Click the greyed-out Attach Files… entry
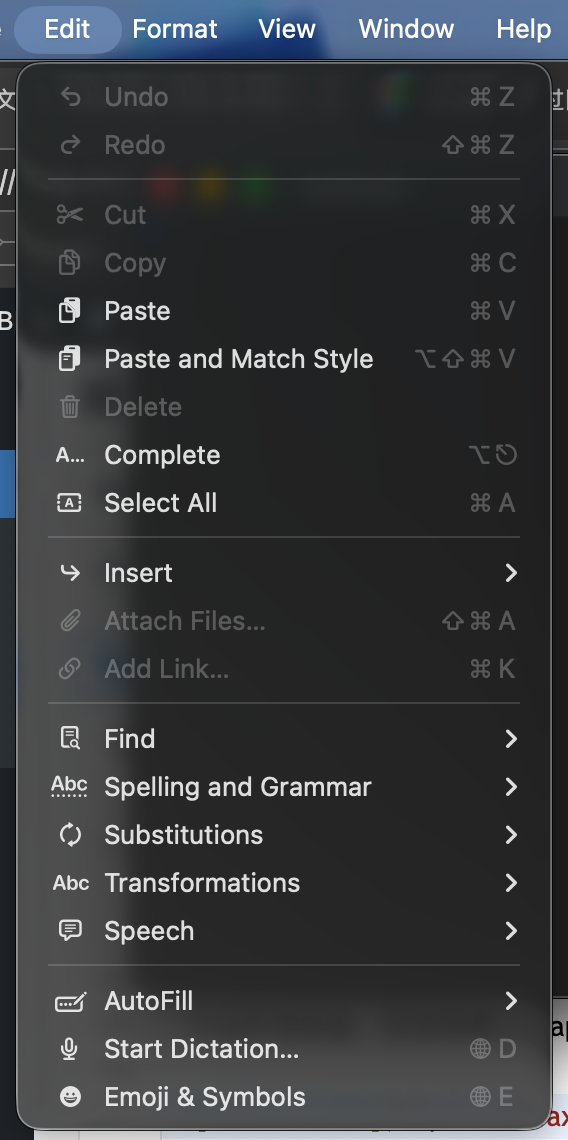 click(x=284, y=621)
